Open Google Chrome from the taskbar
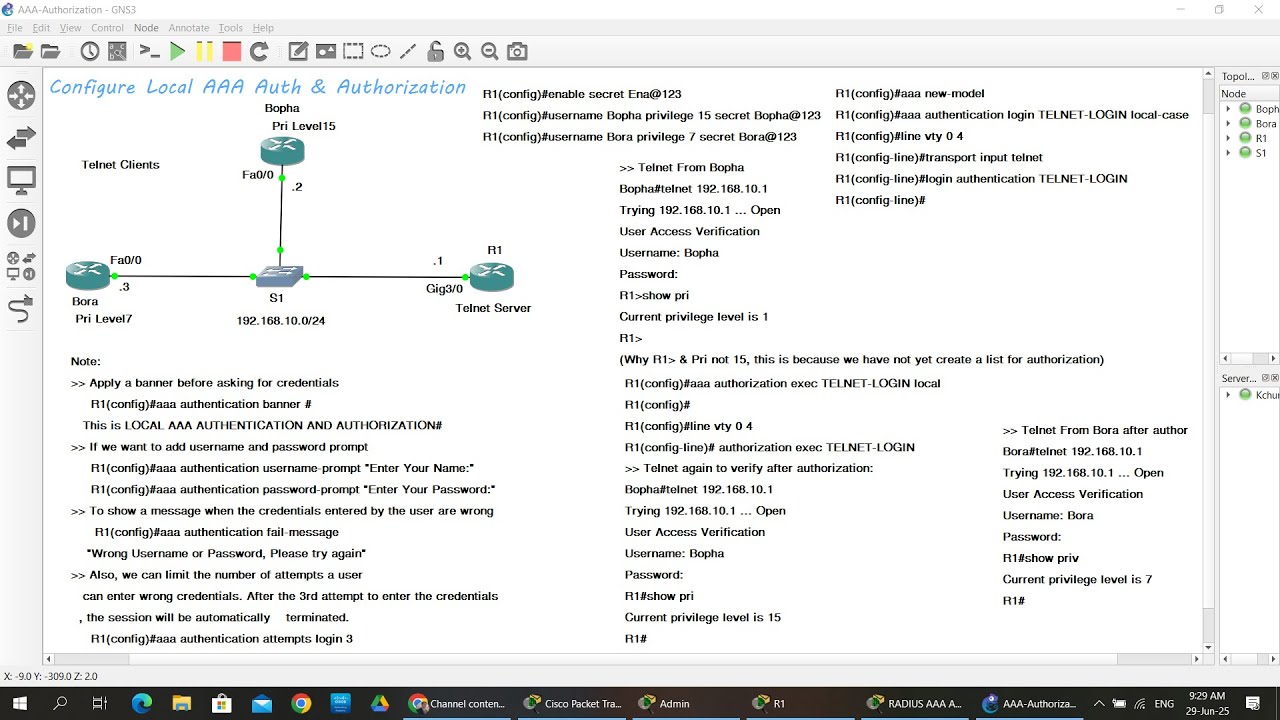 301,704
